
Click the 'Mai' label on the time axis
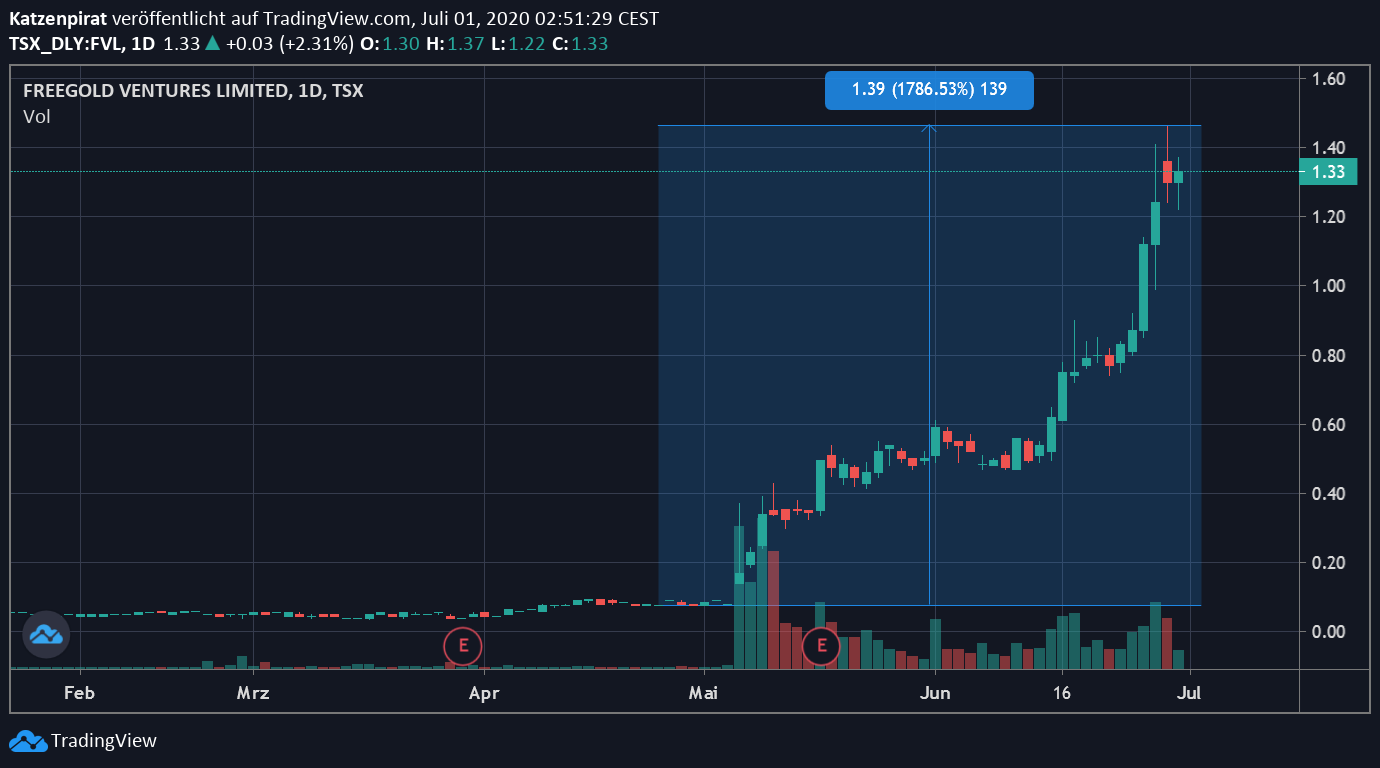click(704, 692)
